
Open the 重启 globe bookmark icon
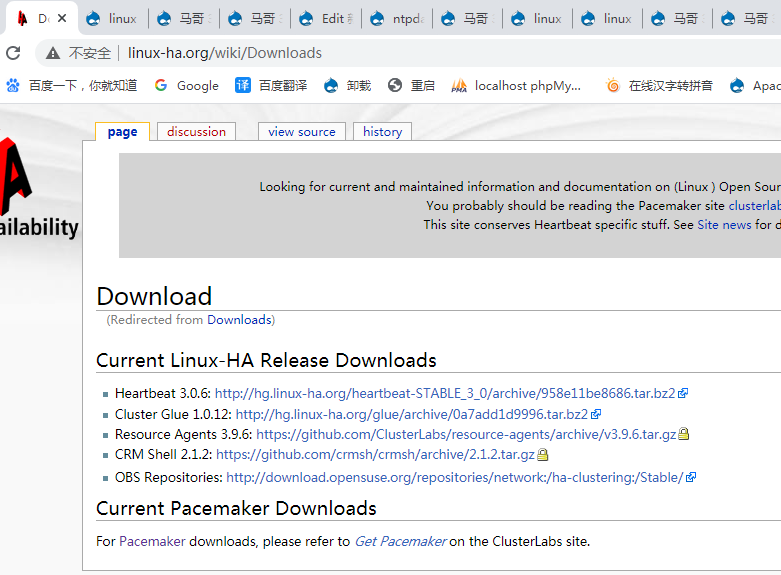pos(395,86)
